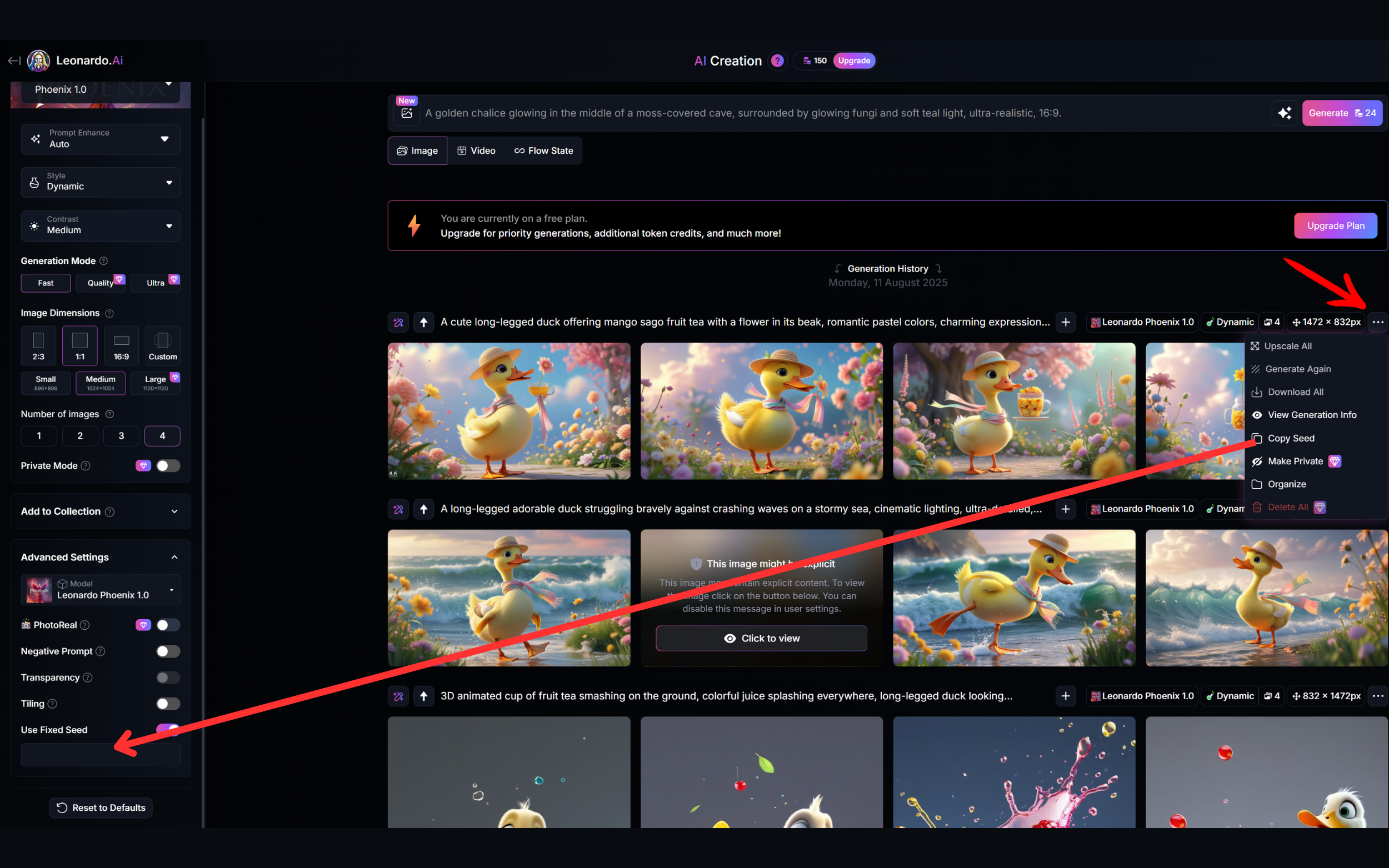Collapse sidebar with back arrow icon
The height and width of the screenshot is (868, 1389).
click(14, 61)
